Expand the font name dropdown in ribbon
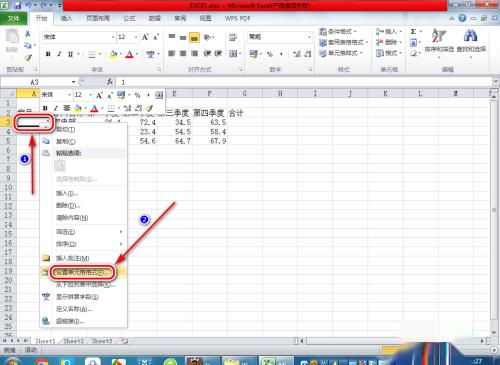Image resolution: width=500 pixels, height=365 pixels. (113, 37)
